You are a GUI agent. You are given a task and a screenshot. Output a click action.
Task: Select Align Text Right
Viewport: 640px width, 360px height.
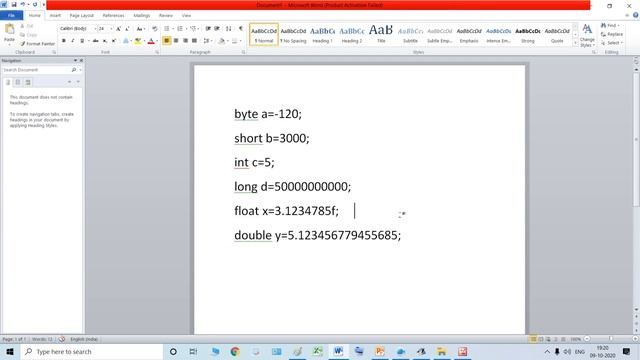point(185,41)
